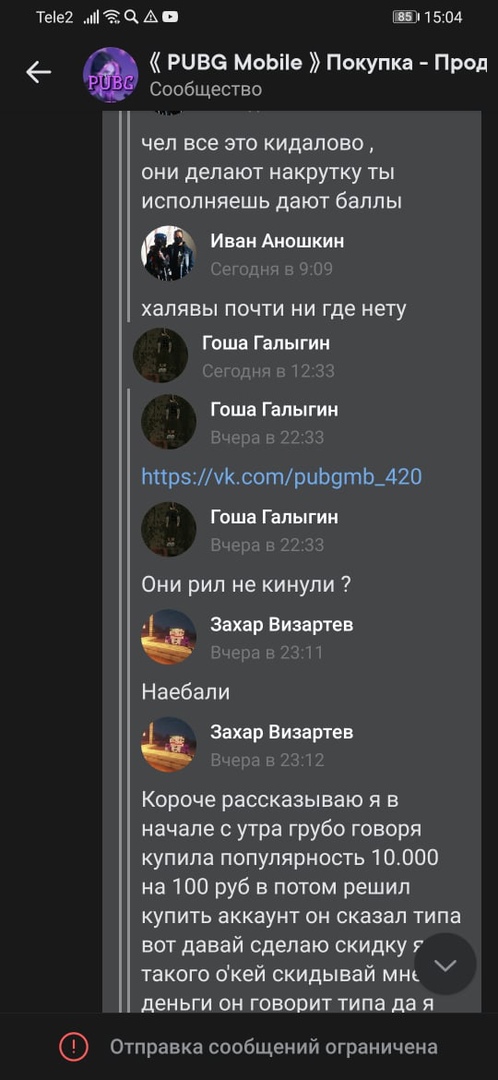Tap the Иван Аношкин name label
498x1080 pixels.
tap(277, 241)
